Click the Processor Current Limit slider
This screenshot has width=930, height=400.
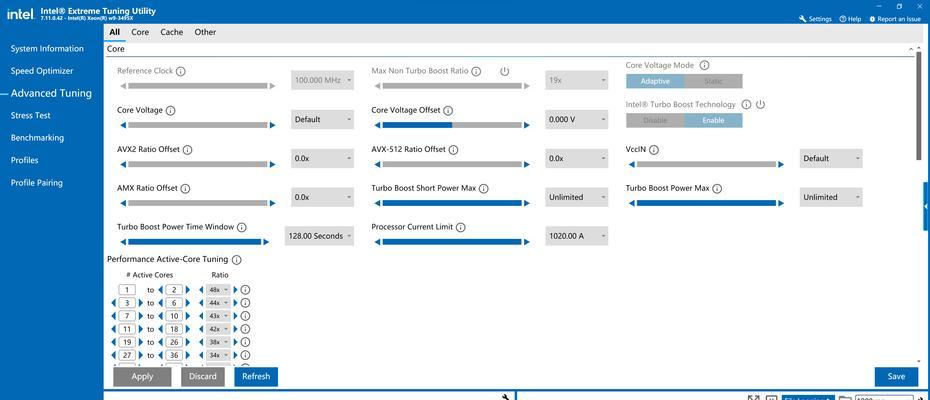pos(452,242)
